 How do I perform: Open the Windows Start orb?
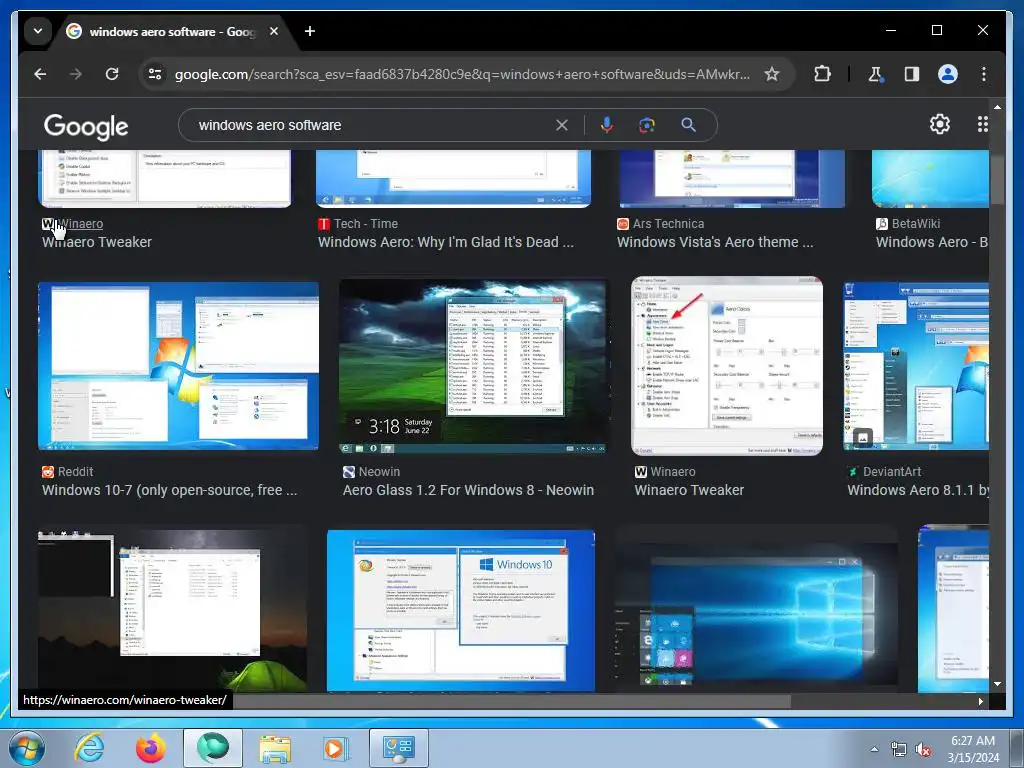27,748
